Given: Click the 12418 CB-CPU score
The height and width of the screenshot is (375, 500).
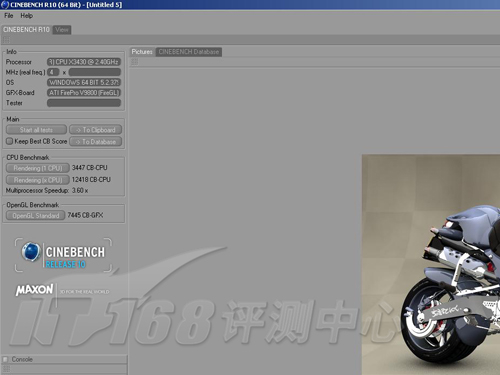Looking at the screenshot, I should coord(91,180).
